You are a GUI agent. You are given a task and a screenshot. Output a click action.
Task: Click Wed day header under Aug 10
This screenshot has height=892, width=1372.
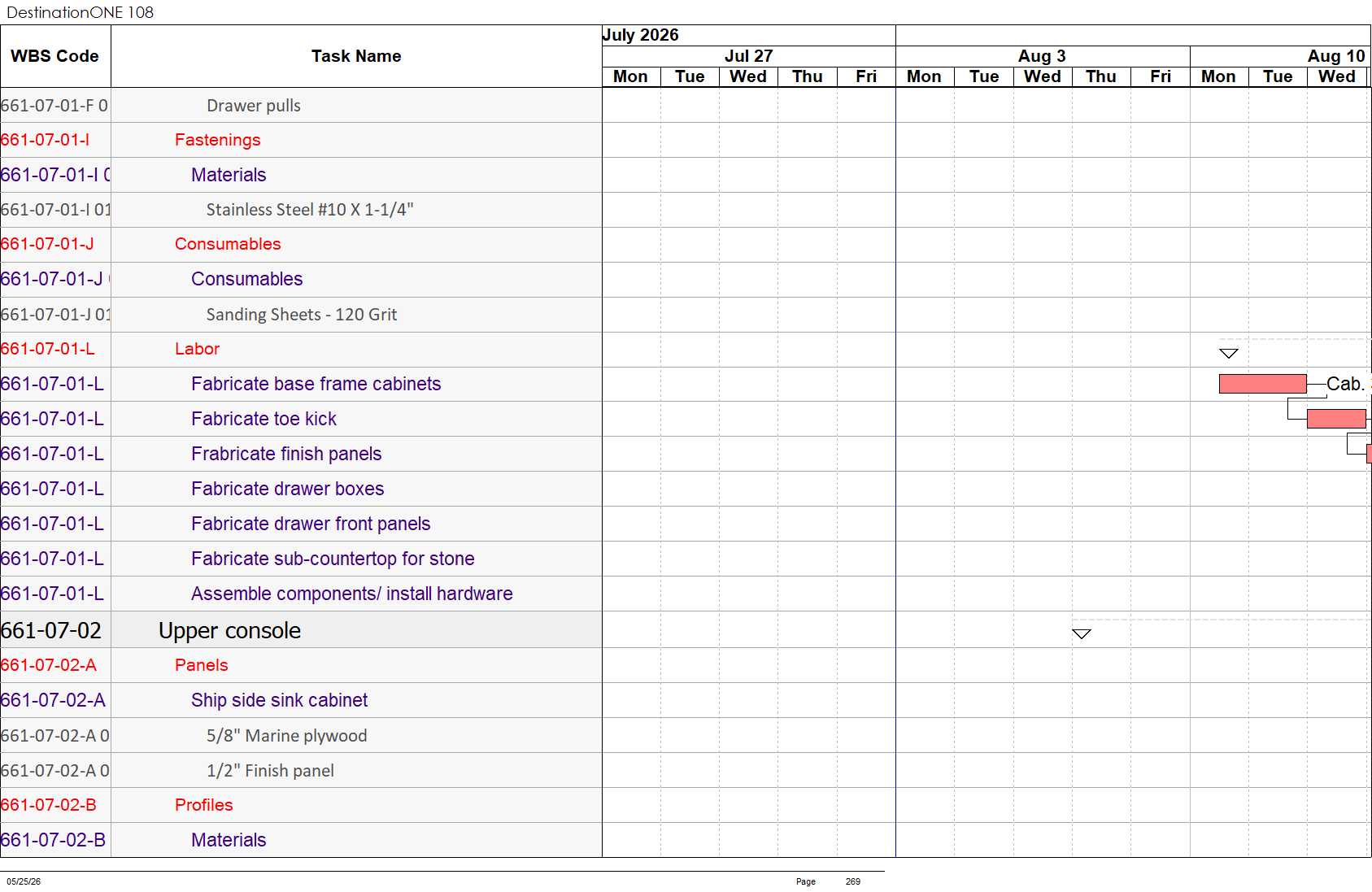coord(1337,76)
